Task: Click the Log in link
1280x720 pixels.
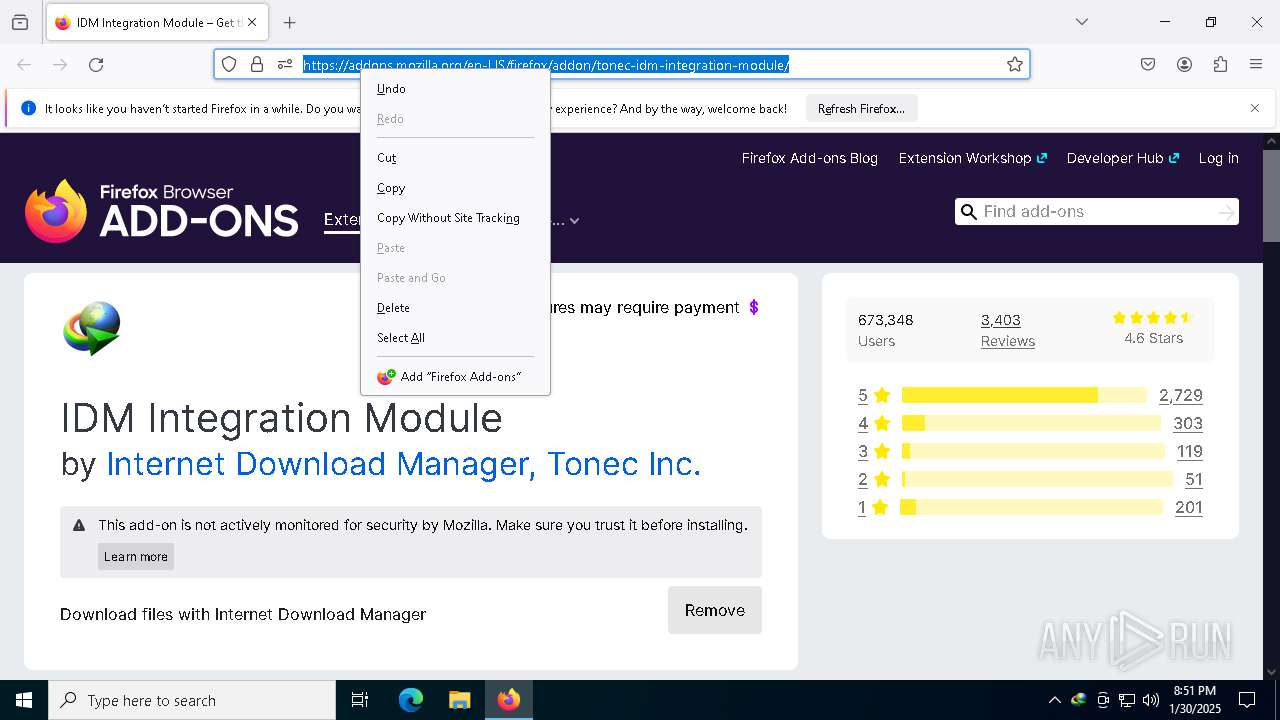Action: (1218, 158)
